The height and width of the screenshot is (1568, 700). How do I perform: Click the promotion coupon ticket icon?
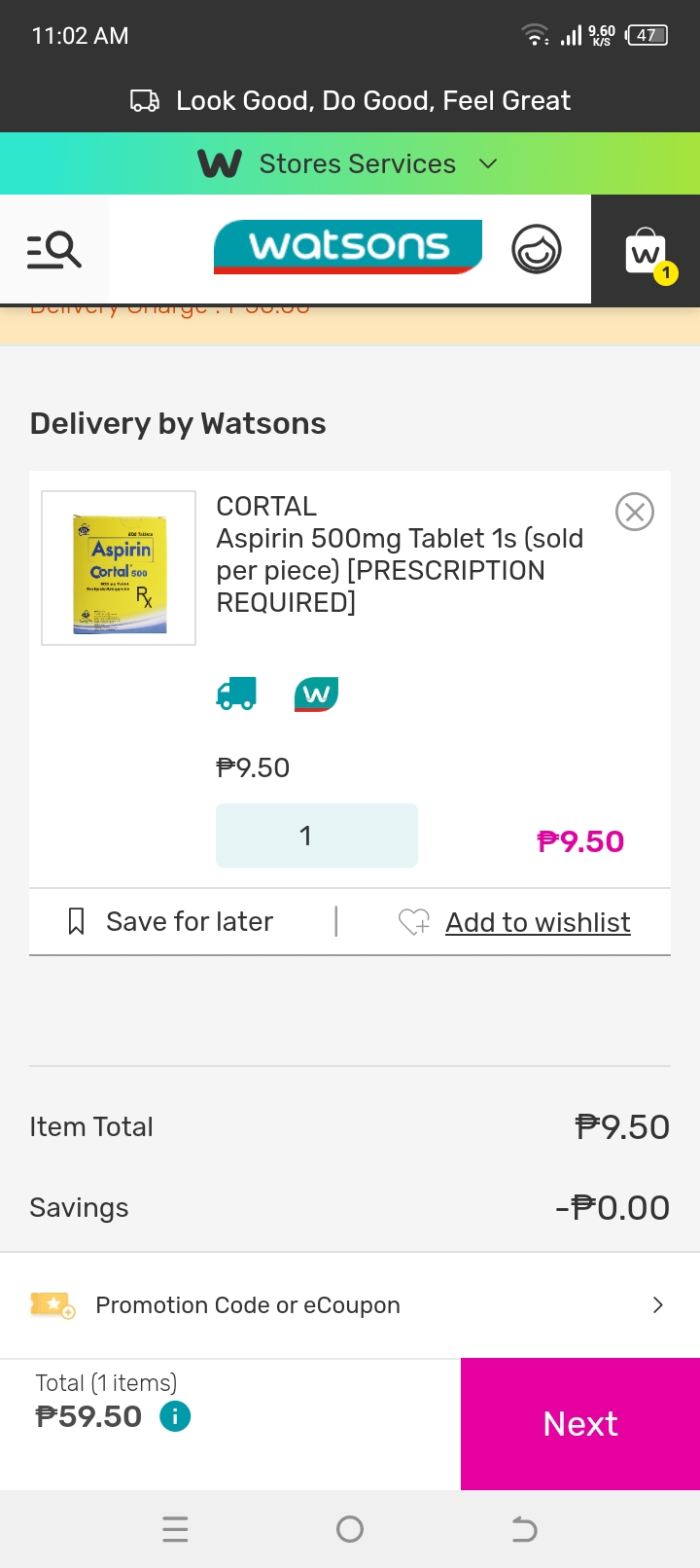click(52, 1304)
